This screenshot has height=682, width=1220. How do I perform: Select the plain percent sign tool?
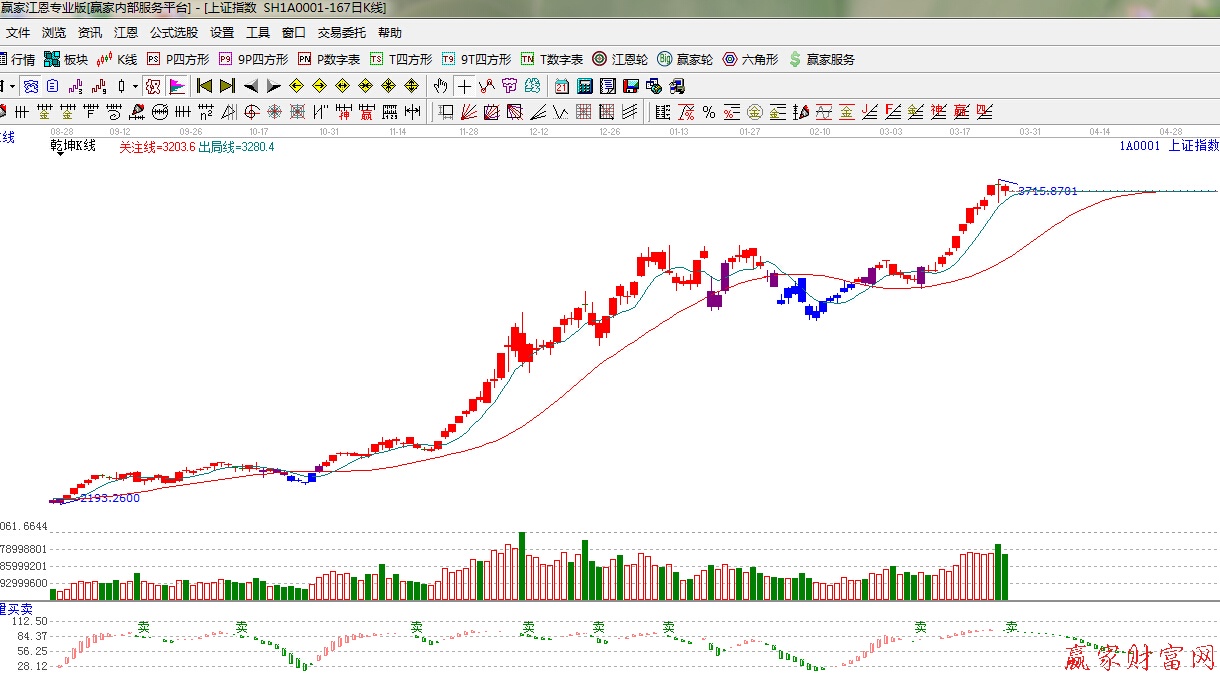(x=708, y=112)
